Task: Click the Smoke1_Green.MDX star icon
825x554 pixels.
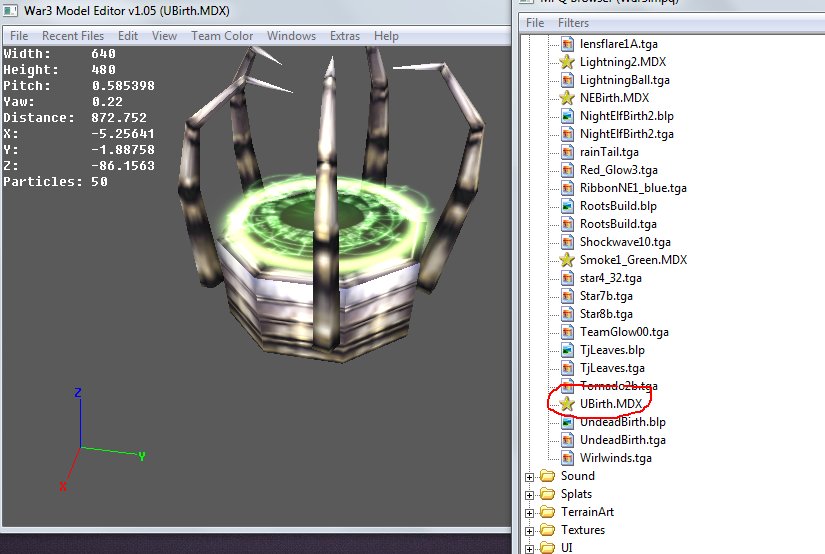Action: pyautogui.click(x=567, y=260)
